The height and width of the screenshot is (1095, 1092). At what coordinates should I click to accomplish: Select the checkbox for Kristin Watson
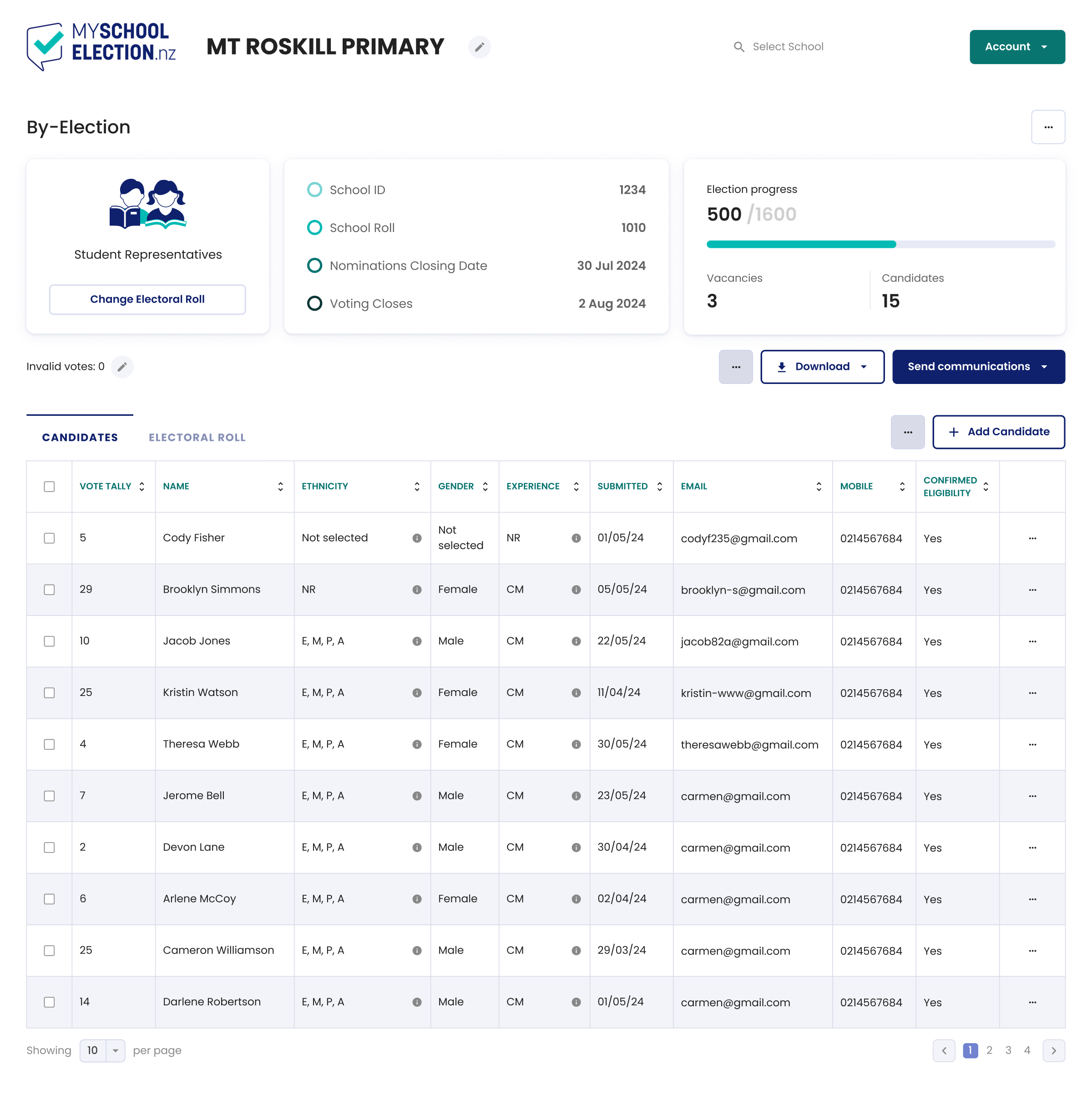click(49, 692)
